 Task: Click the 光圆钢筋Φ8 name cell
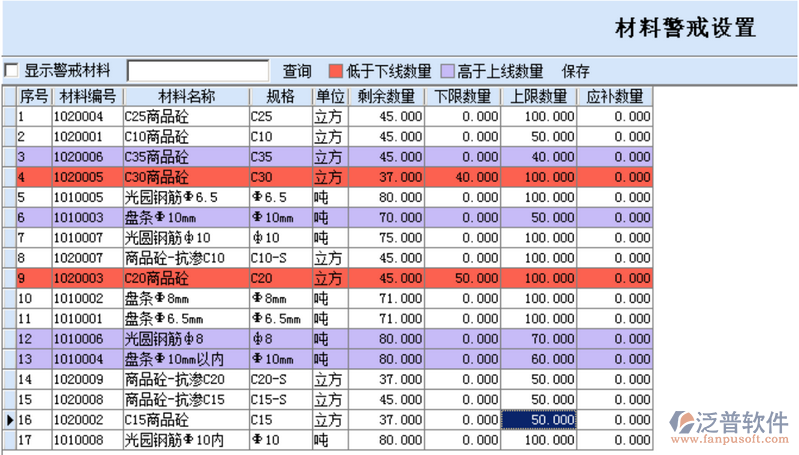point(187,339)
